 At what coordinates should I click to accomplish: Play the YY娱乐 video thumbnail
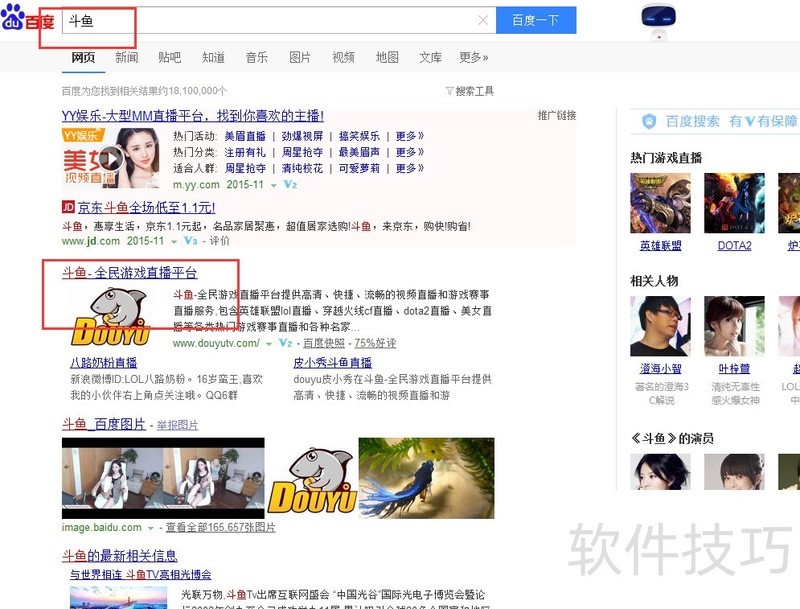click(111, 158)
